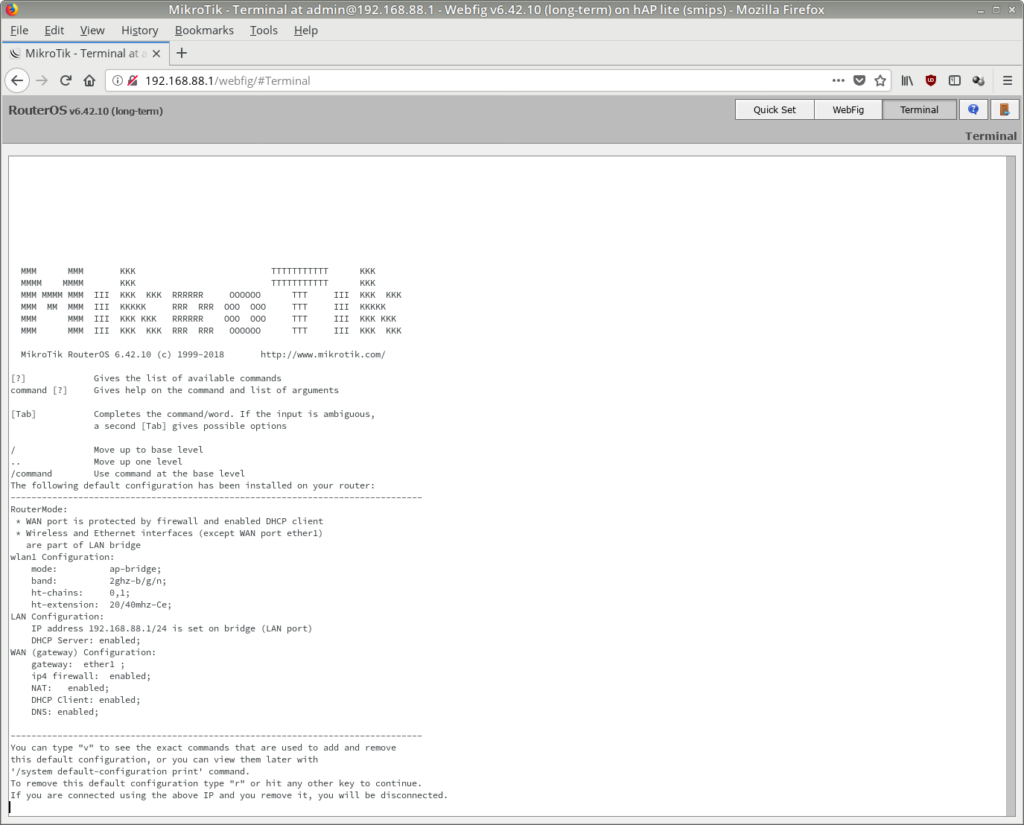Open the Firefox Library
This screenshot has width=1024, height=825.
tap(907, 80)
